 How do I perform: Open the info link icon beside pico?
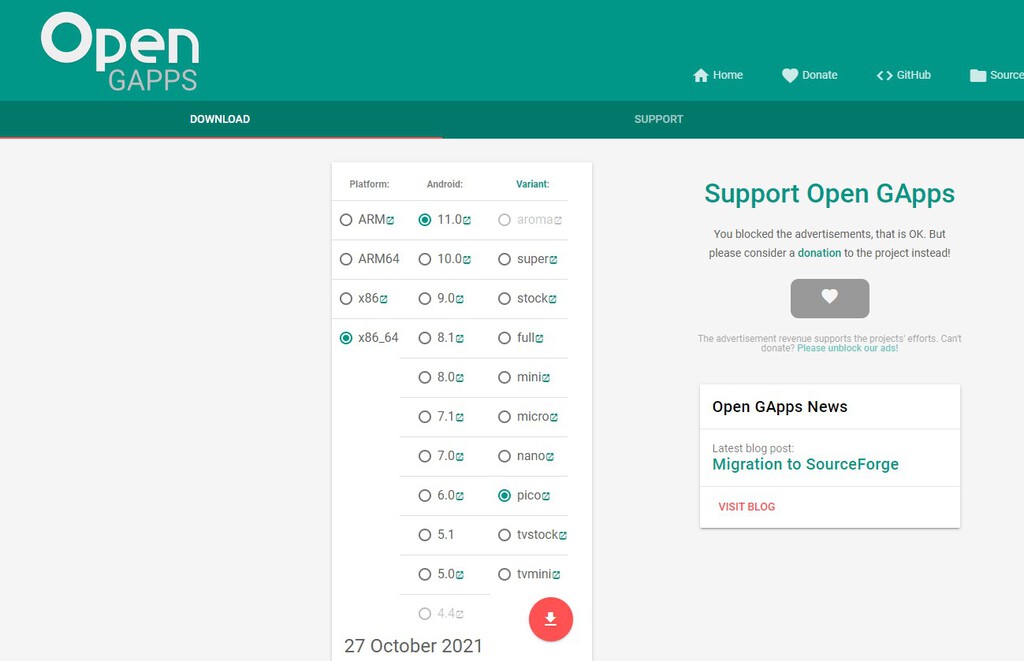[547, 496]
